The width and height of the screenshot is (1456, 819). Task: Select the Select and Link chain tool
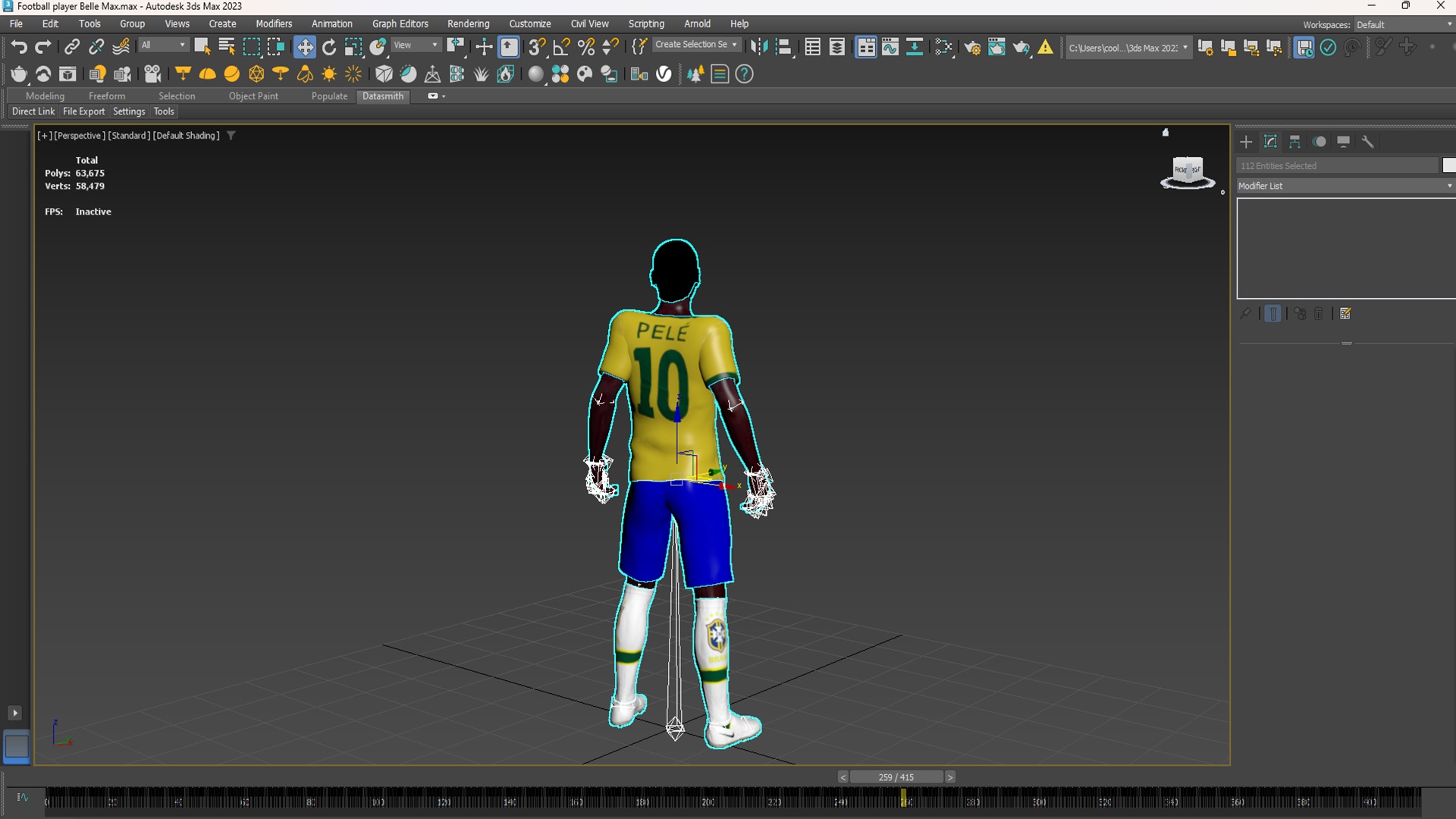pyautogui.click(x=71, y=47)
